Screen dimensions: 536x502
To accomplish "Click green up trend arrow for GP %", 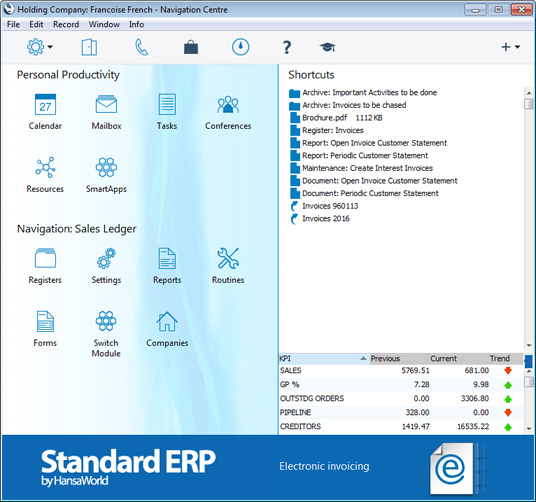I will pos(508,385).
